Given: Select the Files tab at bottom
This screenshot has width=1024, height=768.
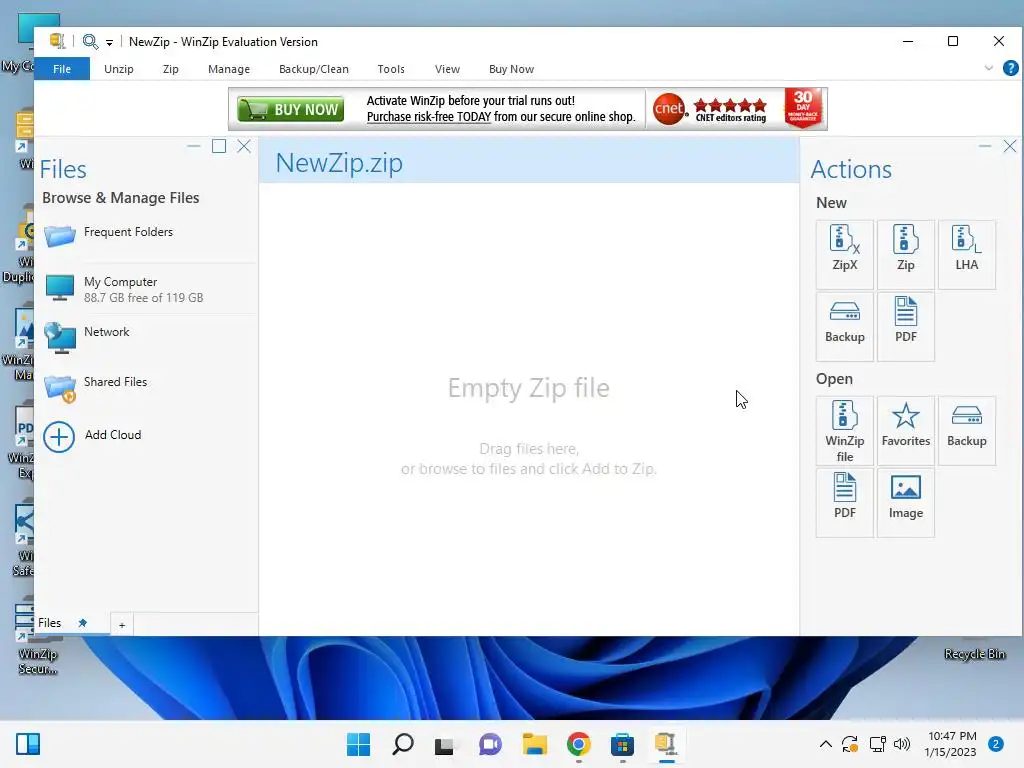Looking at the screenshot, I should [x=50, y=623].
